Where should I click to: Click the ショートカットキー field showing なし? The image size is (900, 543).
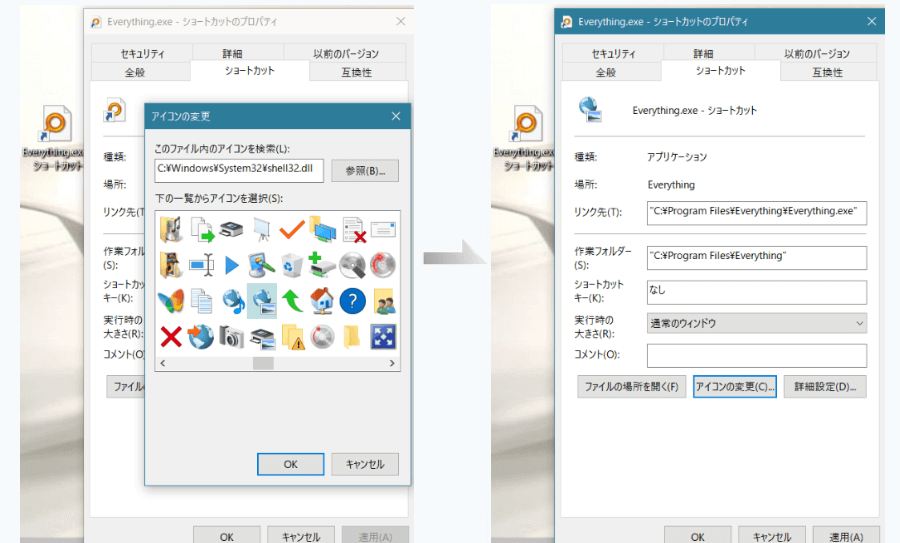757,292
